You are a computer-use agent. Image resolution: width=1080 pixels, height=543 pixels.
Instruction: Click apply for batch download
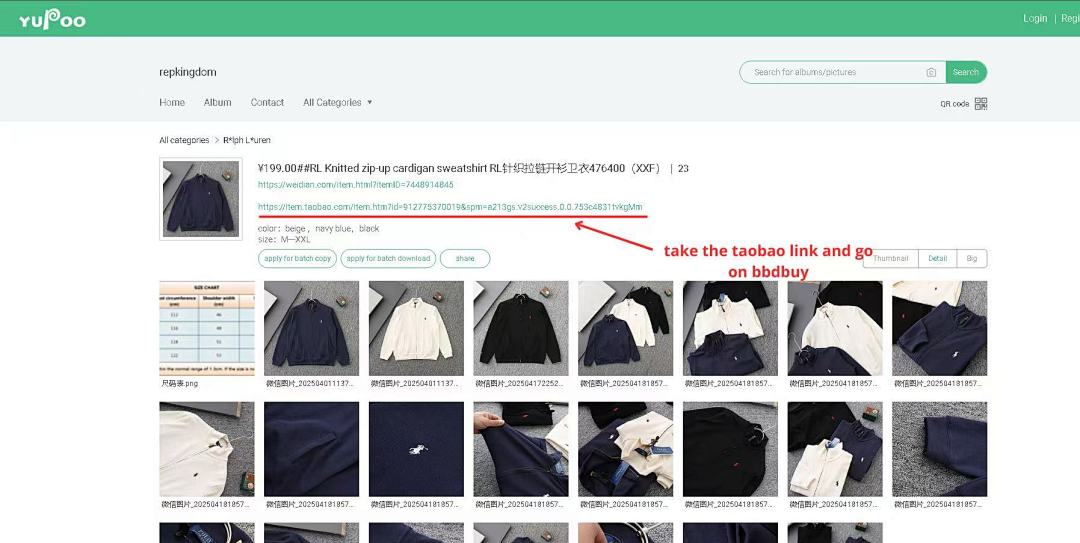[388, 258]
